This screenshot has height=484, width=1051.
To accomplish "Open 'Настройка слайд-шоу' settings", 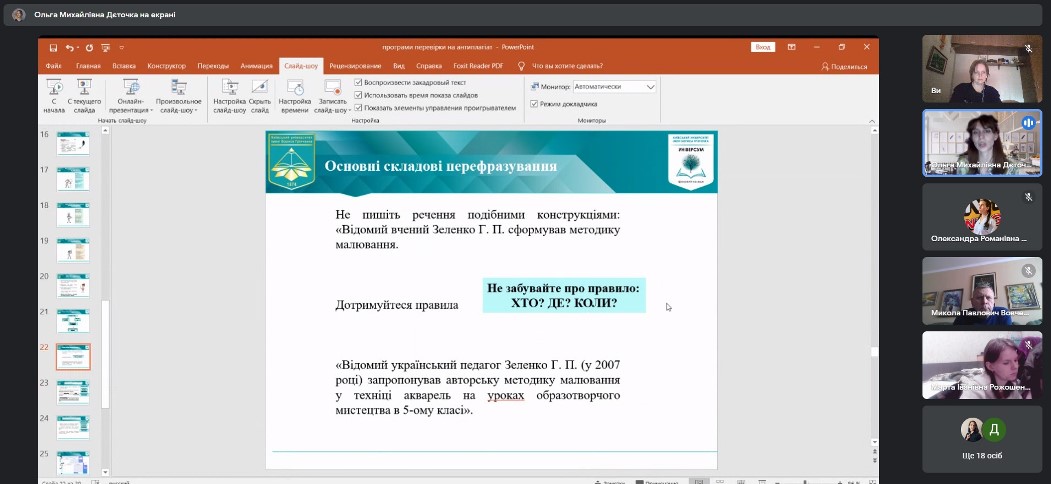I will pyautogui.click(x=230, y=96).
